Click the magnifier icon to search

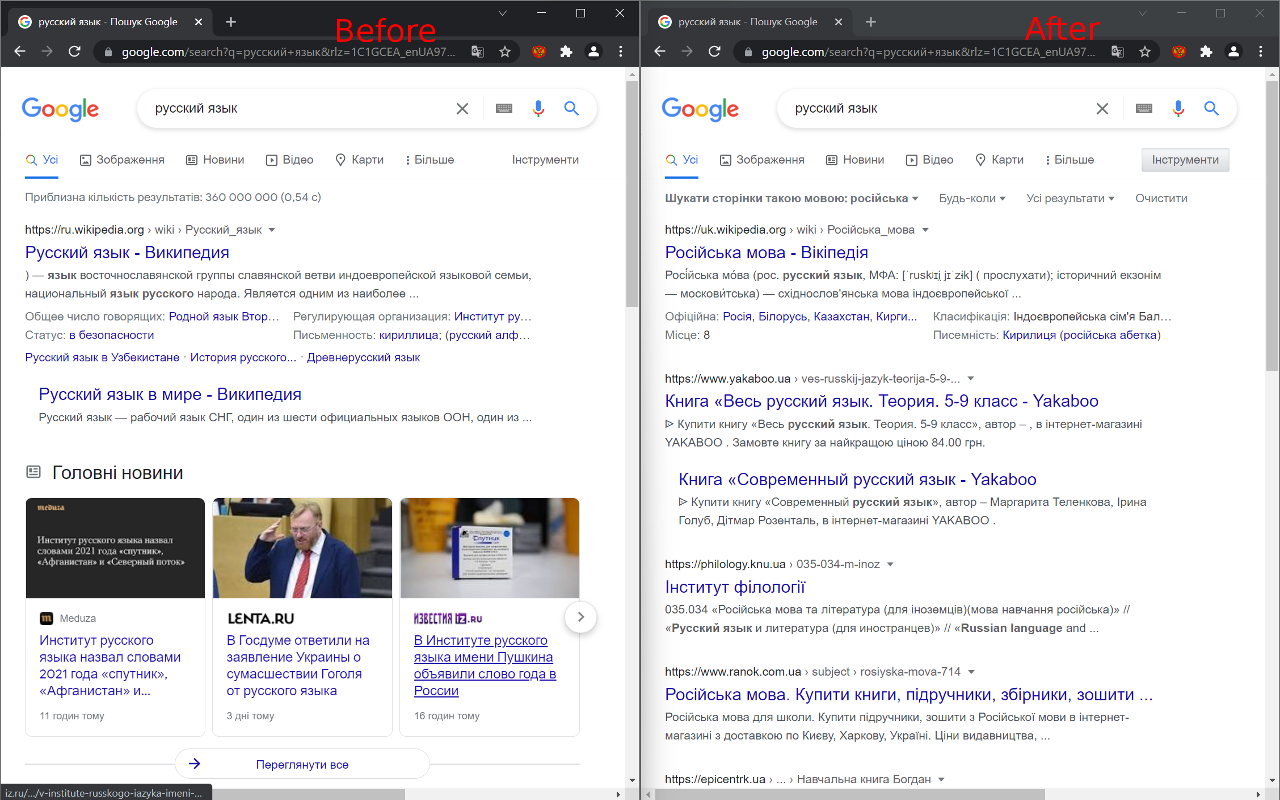point(572,108)
